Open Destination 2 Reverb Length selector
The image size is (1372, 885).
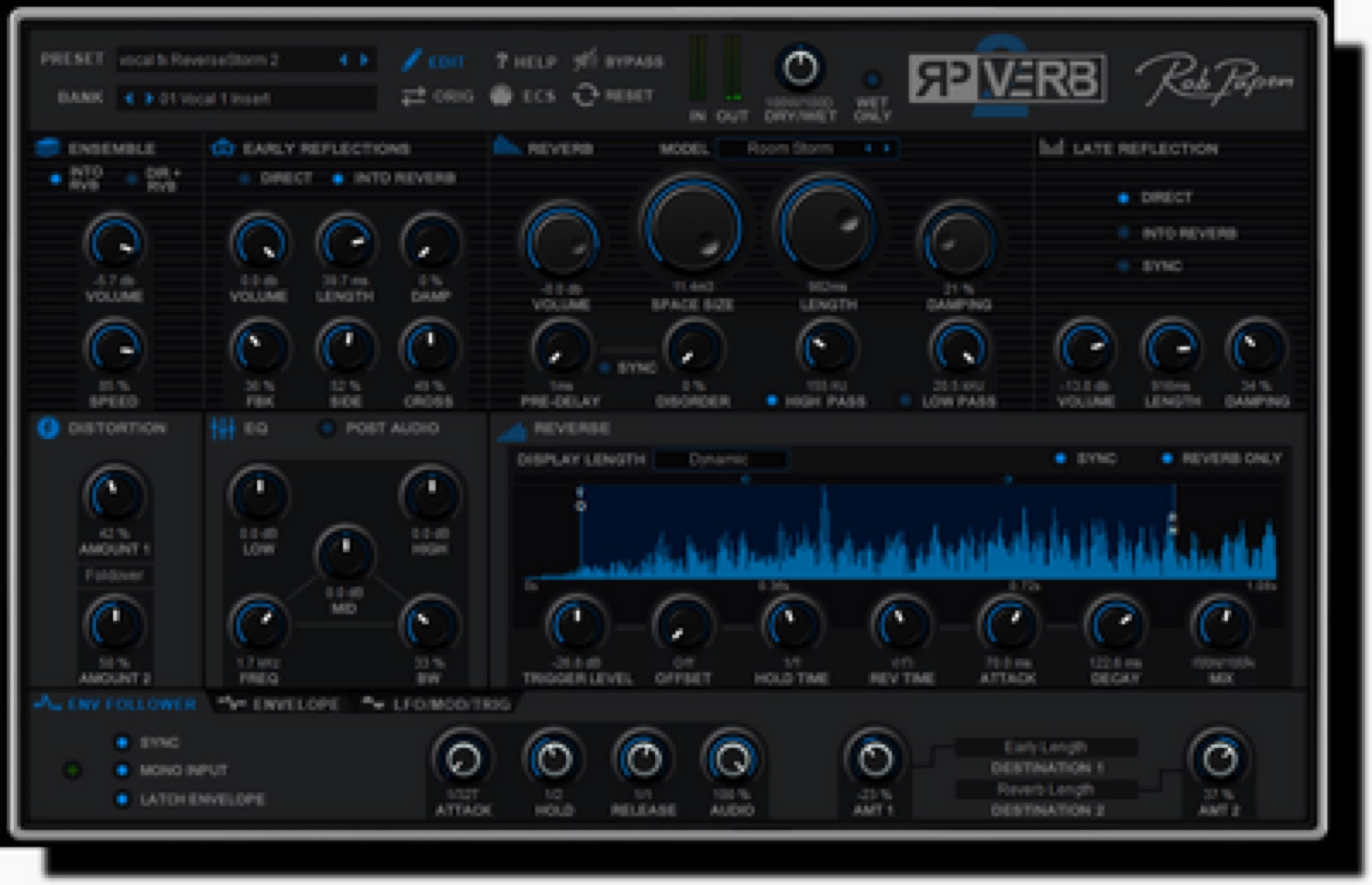[1046, 789]
